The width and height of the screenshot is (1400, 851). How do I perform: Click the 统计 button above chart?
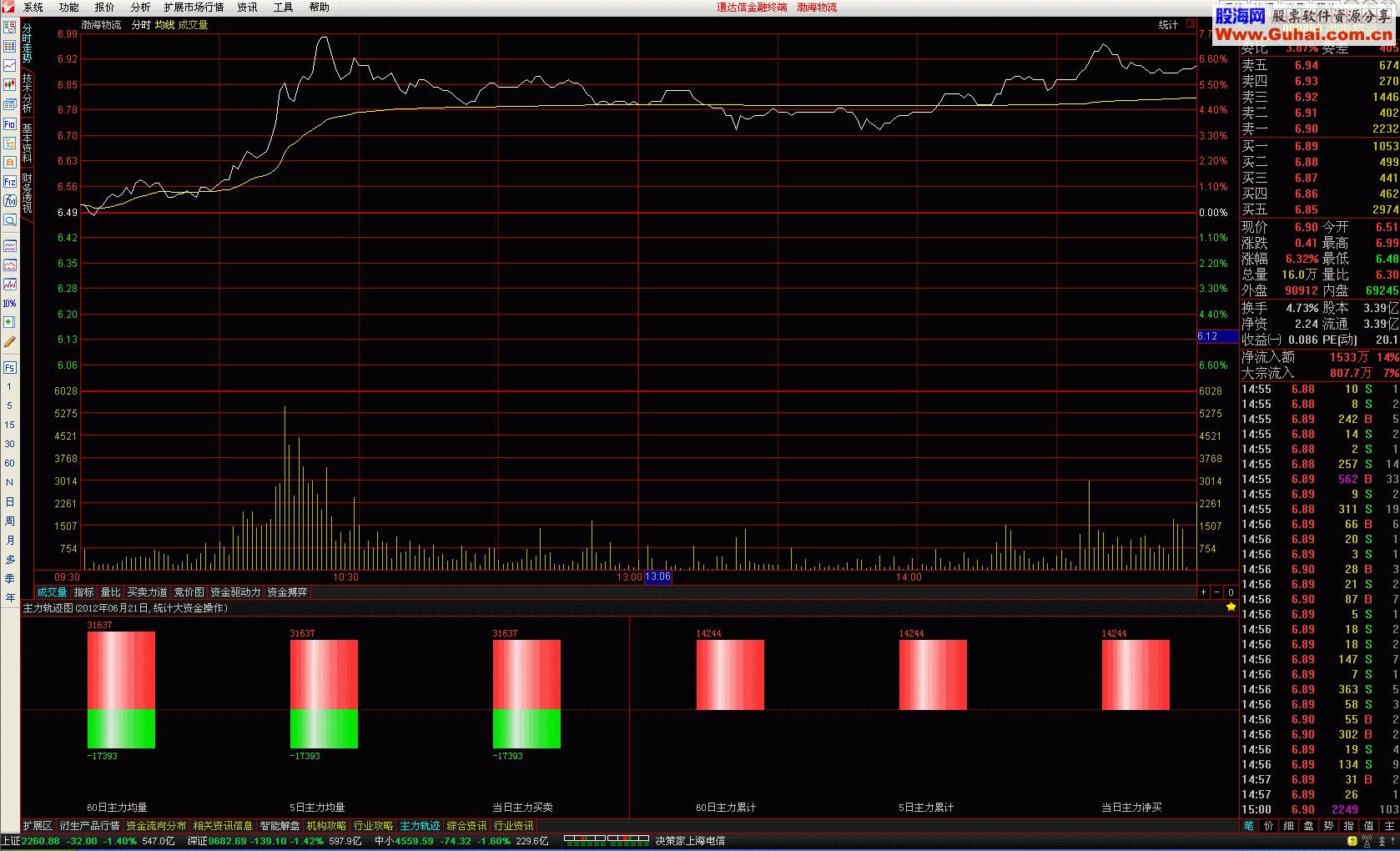tap(1168, 25)
